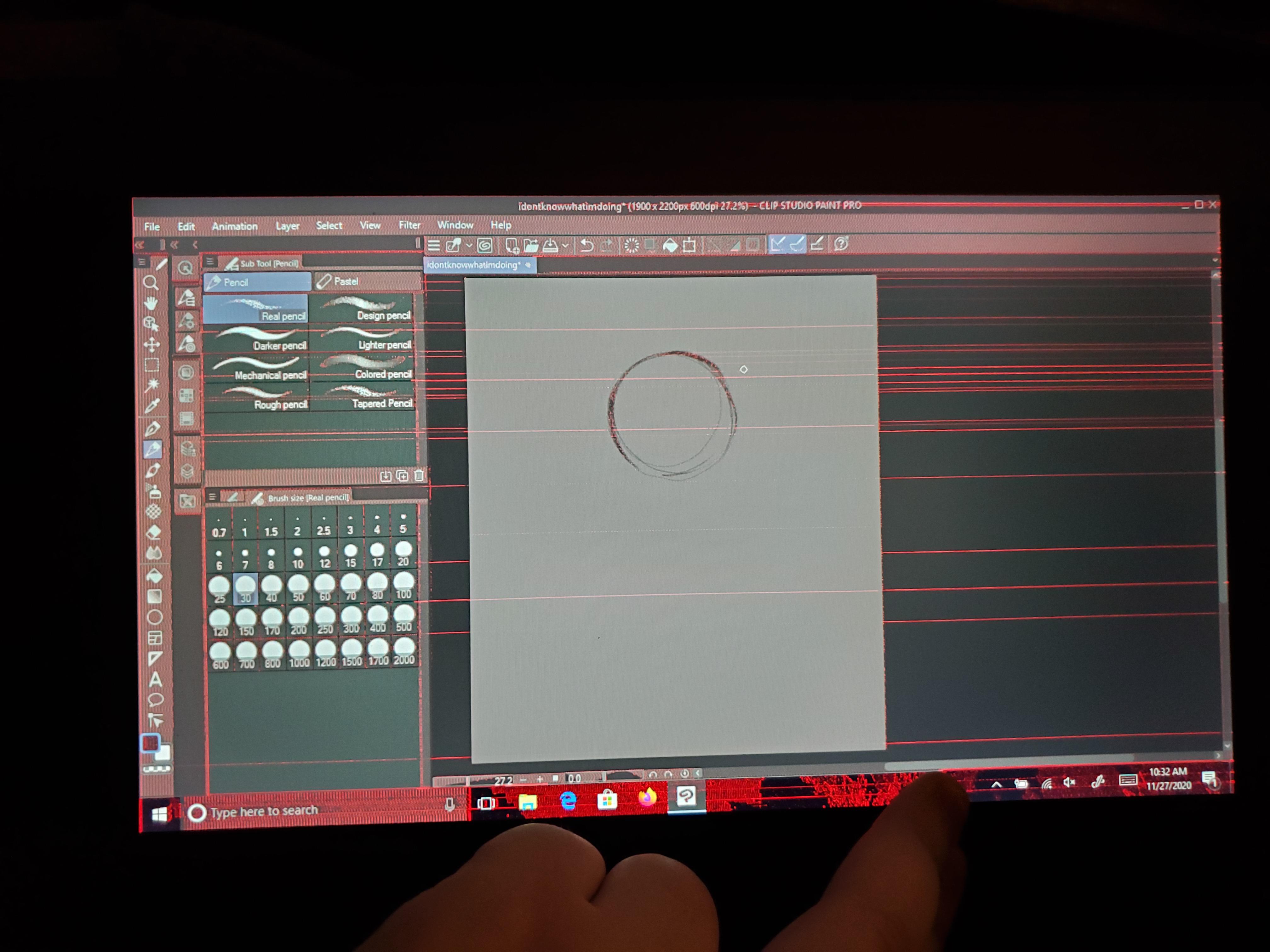
Task: Open Clip Studio launcher spiral icon
Action: (x=484, y=246)
